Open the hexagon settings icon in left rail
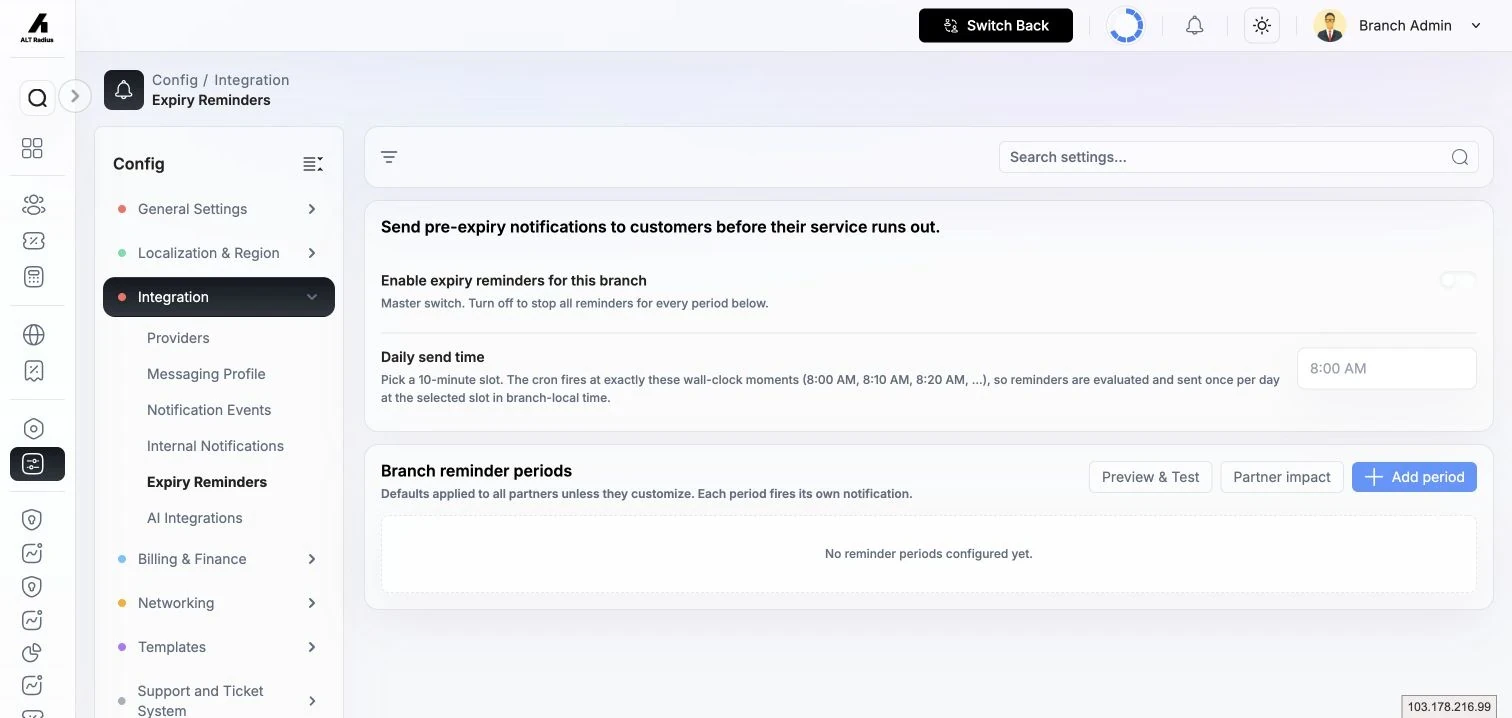The width and height of the screenshot is (1512, 718). point(33,429)
